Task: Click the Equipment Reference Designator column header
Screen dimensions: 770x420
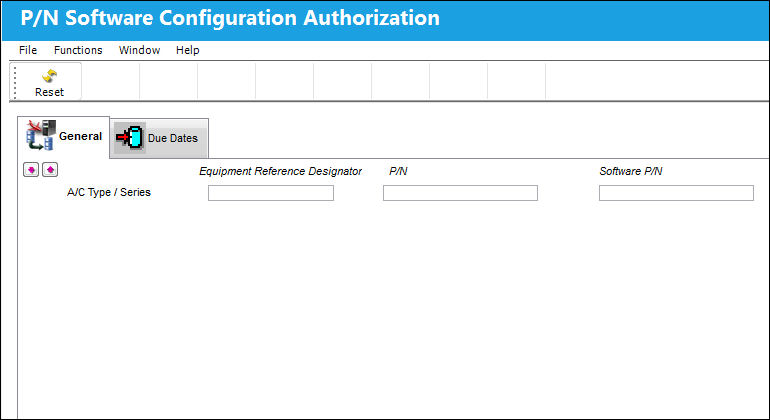Action: [x=280, y=171]
